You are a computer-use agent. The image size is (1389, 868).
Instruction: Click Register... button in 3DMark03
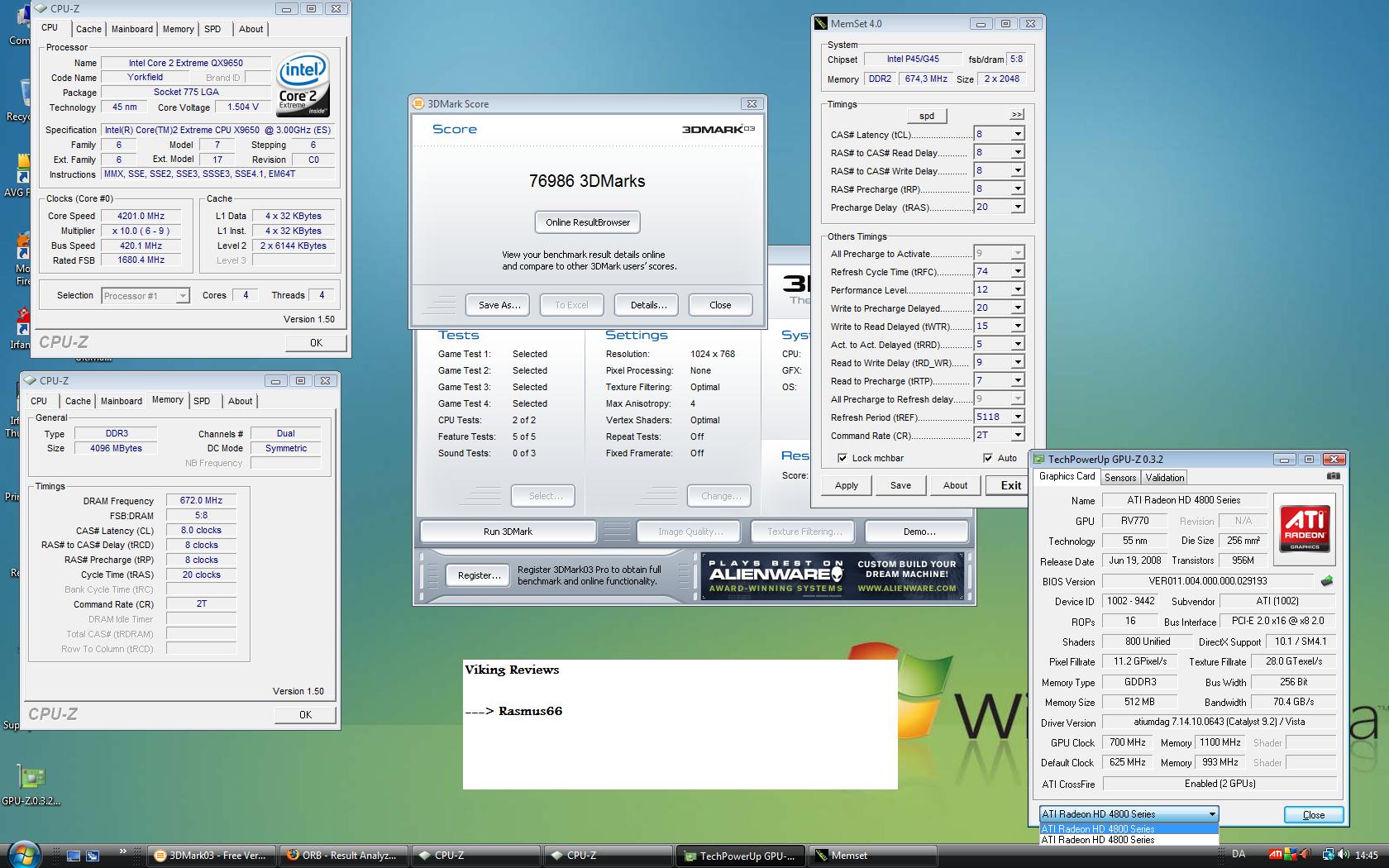click(479, 575)
